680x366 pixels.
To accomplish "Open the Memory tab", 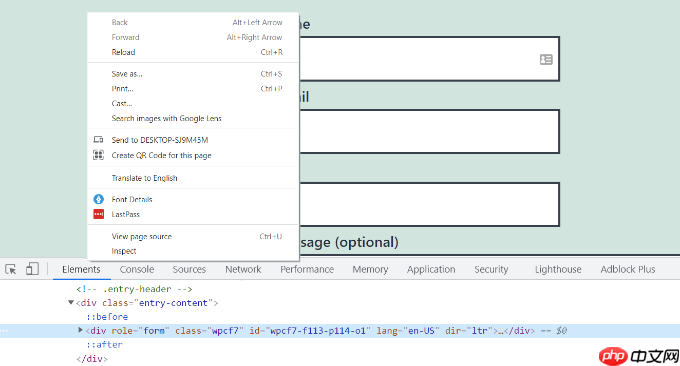I will (x=370, y=269).
